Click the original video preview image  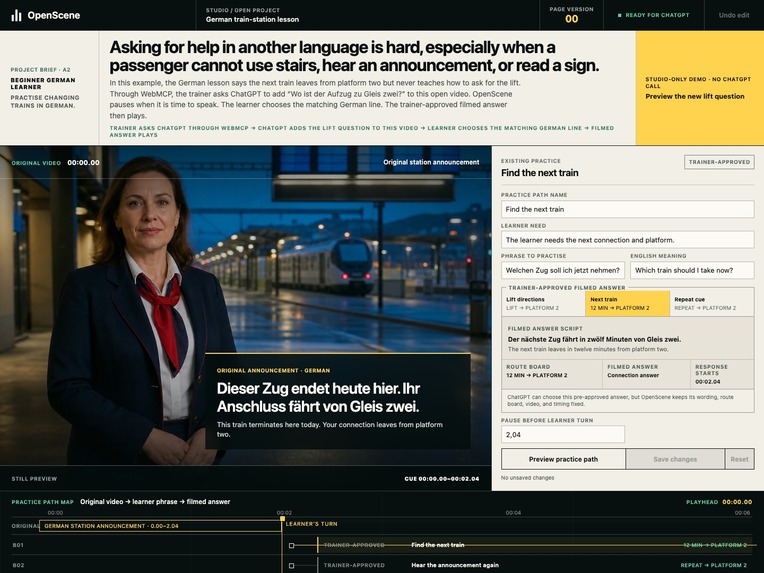pyautogui.click(x=246, y=306)
